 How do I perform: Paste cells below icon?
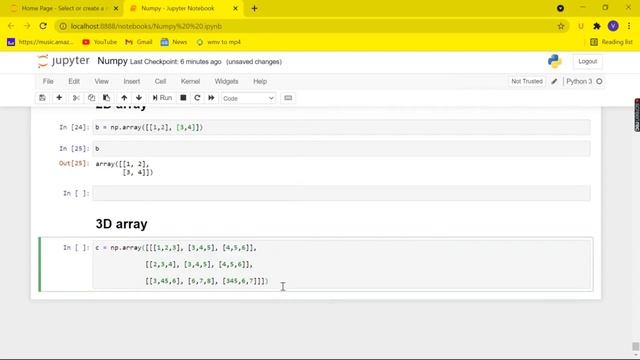107,98
